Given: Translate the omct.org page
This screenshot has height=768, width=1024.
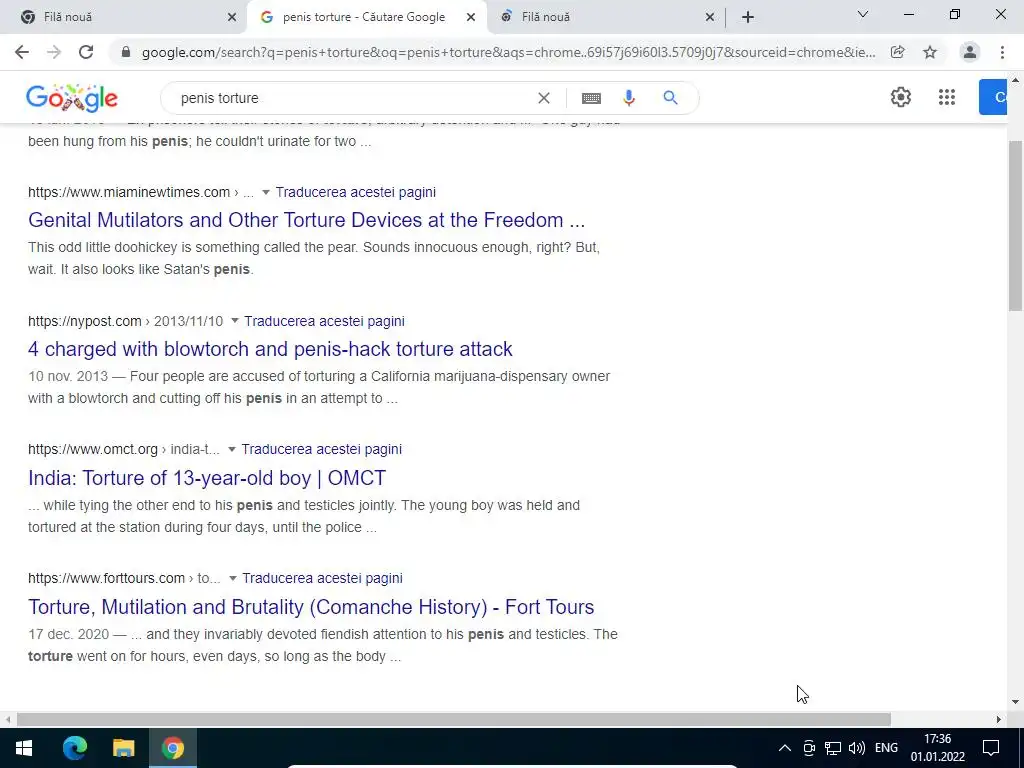Looking at the screenshot, I should click(x=321, y=449).
